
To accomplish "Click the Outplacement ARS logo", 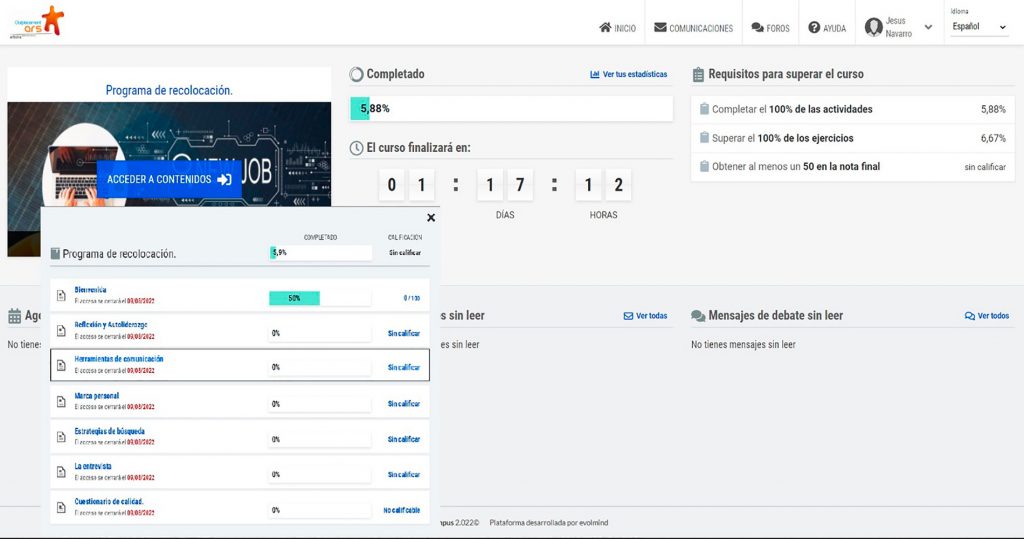I will click(36, 20).
